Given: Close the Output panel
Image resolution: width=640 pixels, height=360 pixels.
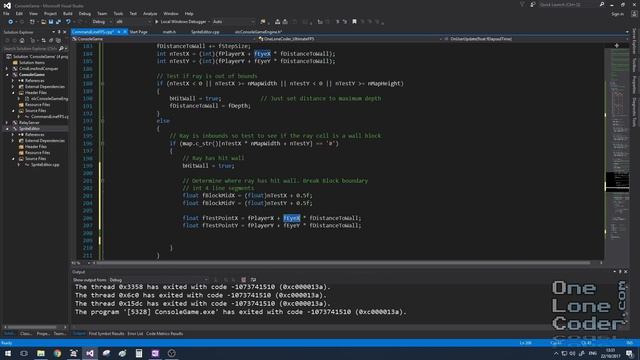Looking at the screenshot, I should [x=626, y=271].
